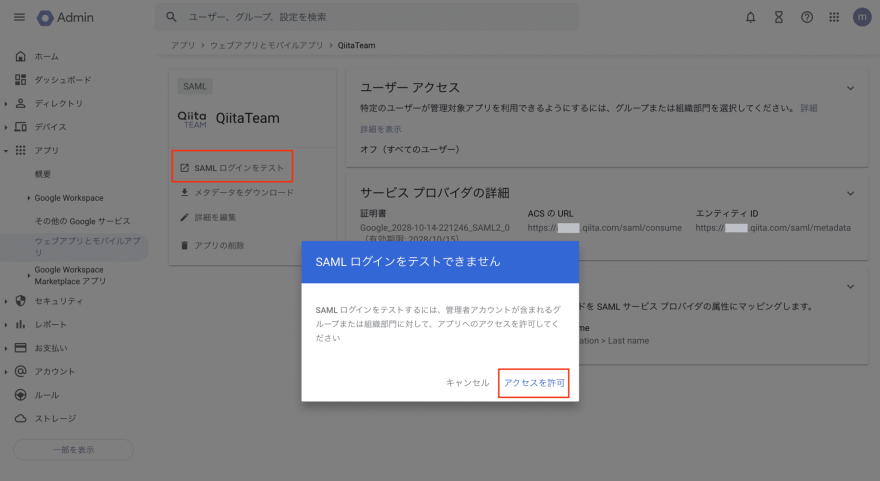Click the 一部を表示 button

pyautogui.click(x=74, y=450)
